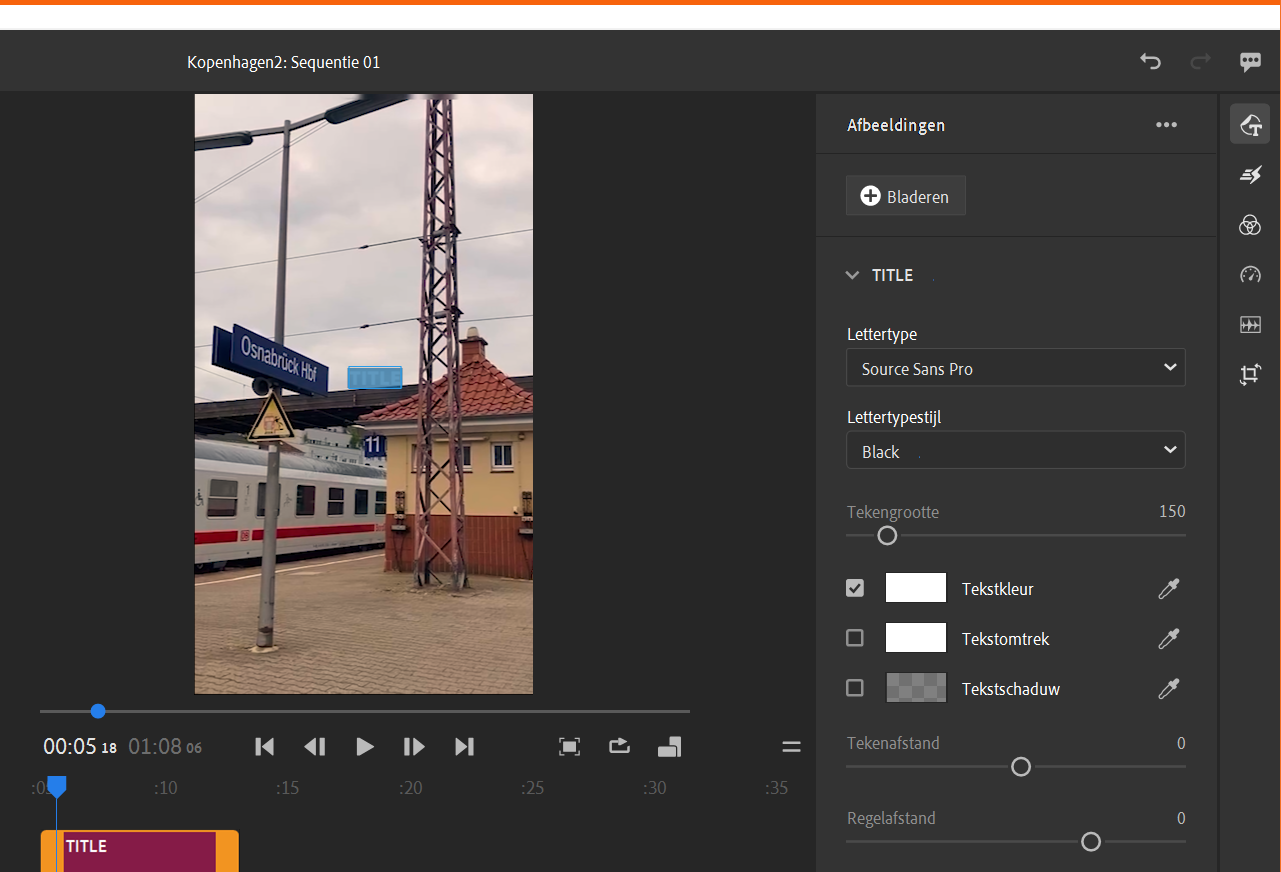Open the Color panel
Viewport: 1281px width, 872px height.
tap(1250, 225)
